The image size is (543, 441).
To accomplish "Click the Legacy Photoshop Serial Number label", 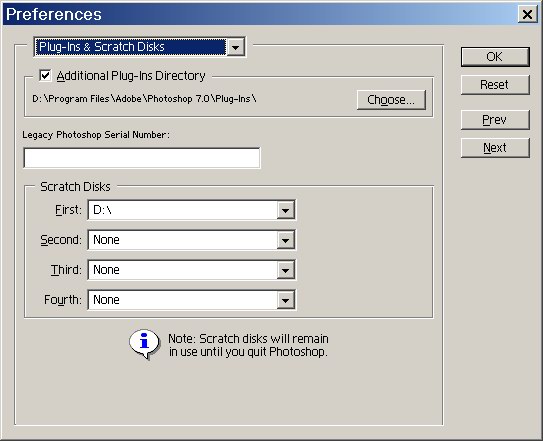I will (x=96, y=135).
